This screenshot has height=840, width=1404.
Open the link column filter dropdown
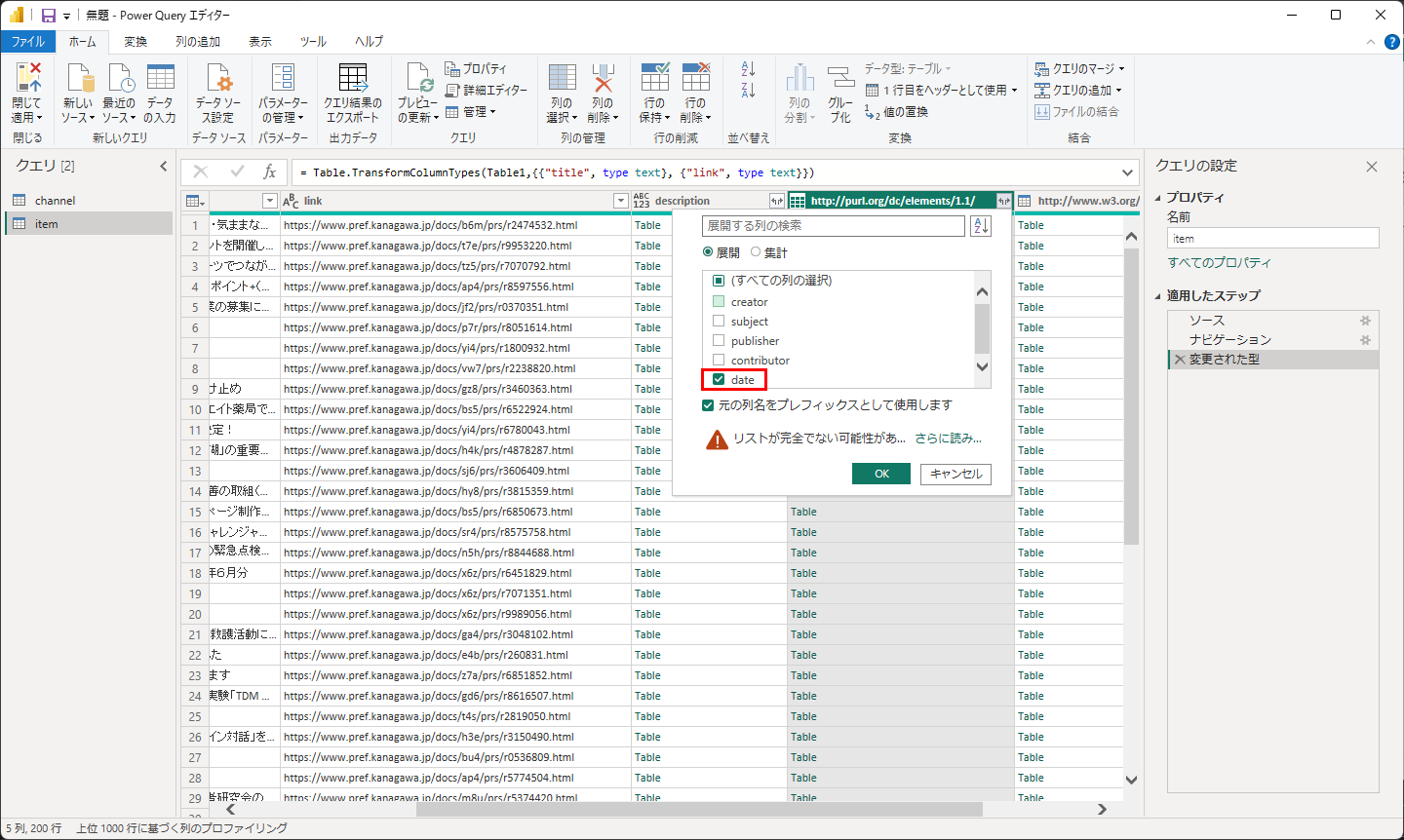click(620, 201)
